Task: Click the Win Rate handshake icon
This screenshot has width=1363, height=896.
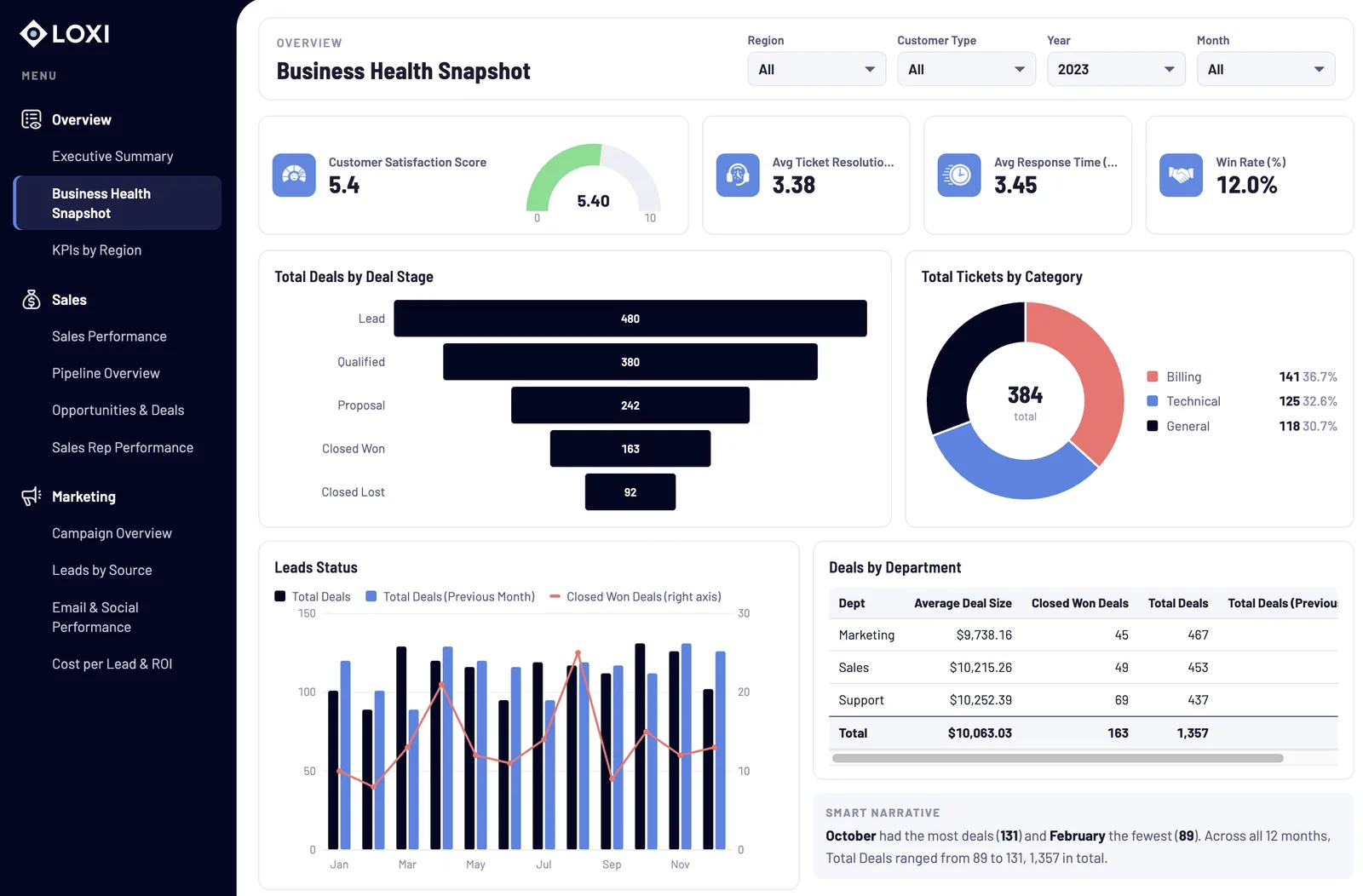Action: (x=1181, y=175)
